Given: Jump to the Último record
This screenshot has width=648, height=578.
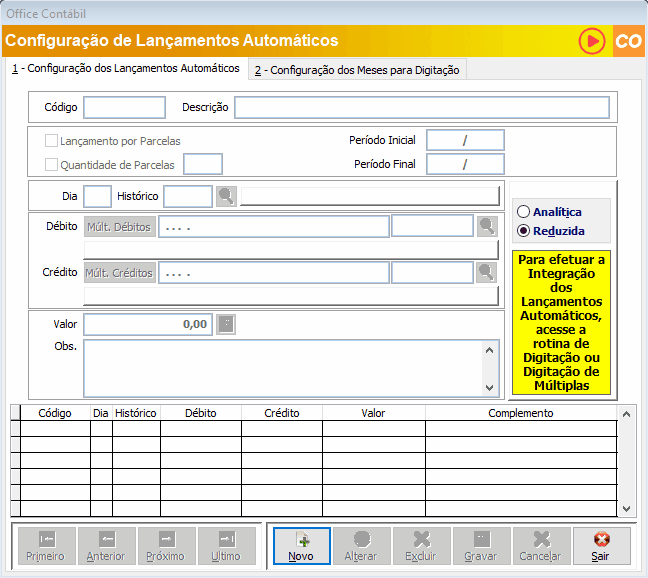Looking at the screenshot, I should 226,546.
